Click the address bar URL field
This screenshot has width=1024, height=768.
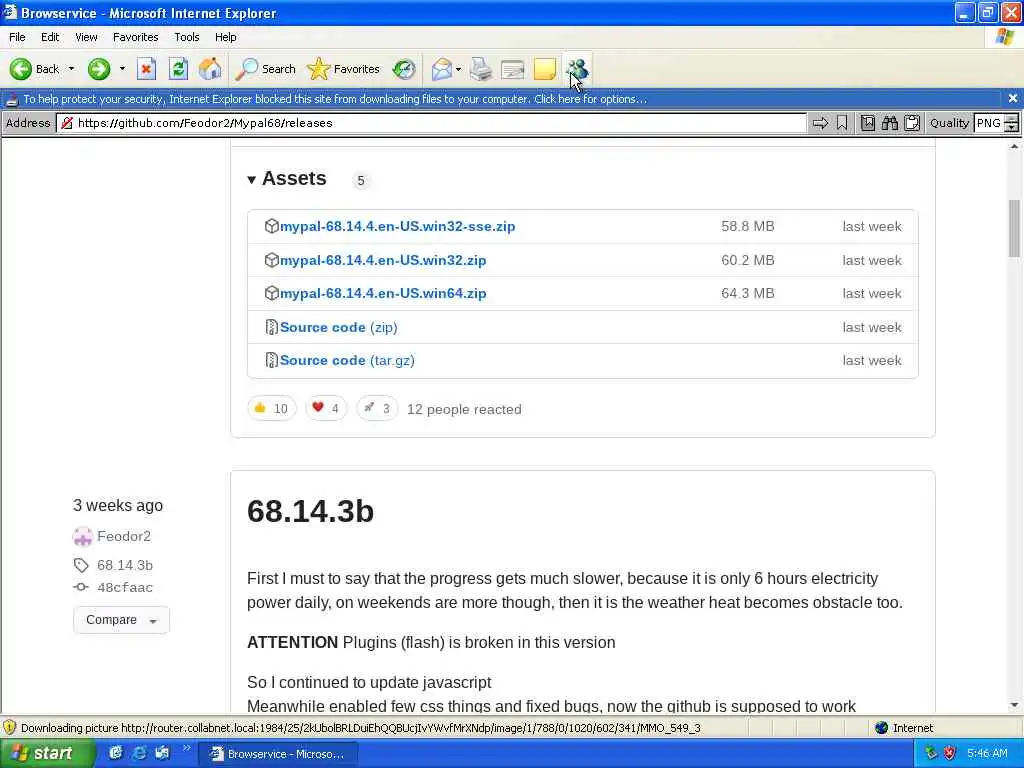click(431, 123)
